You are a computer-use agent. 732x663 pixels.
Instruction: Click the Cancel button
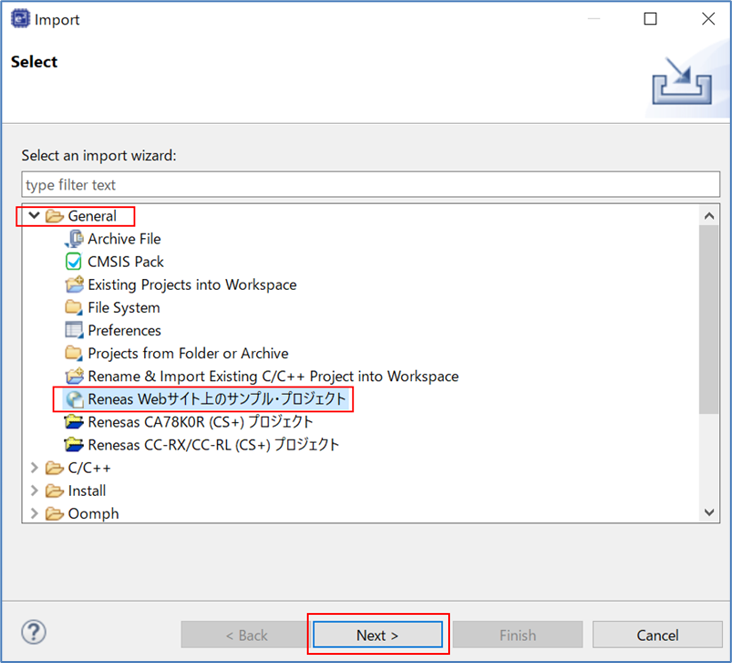657,635
